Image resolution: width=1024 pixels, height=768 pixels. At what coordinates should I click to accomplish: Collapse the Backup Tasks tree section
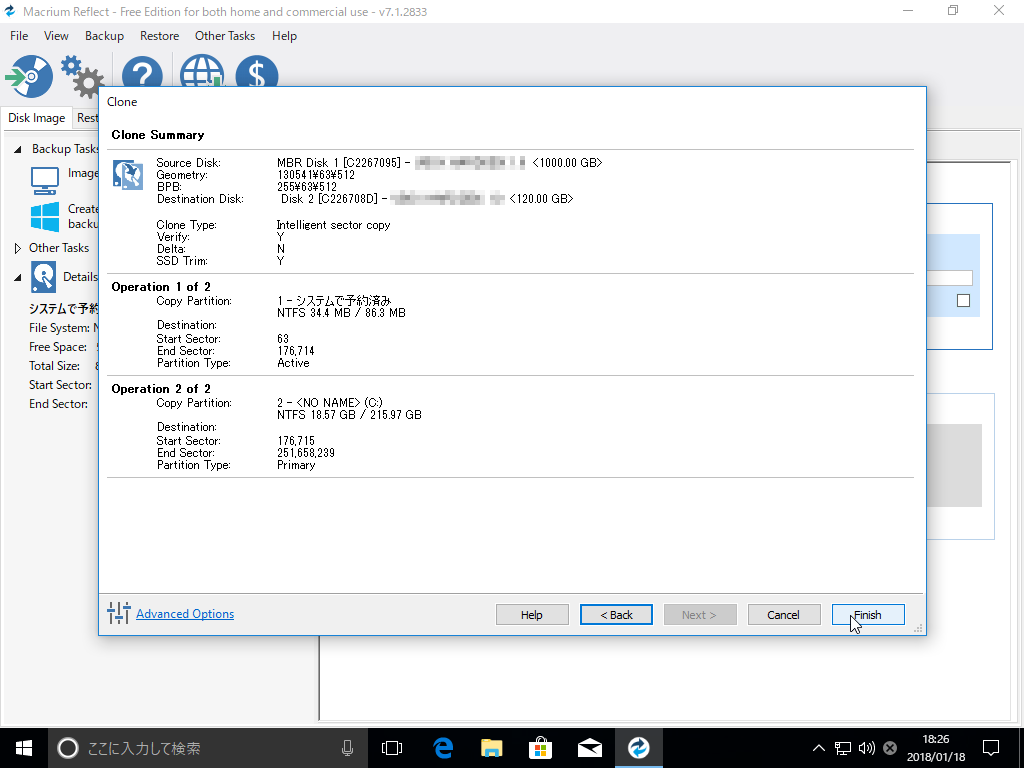tap(18, 150)
